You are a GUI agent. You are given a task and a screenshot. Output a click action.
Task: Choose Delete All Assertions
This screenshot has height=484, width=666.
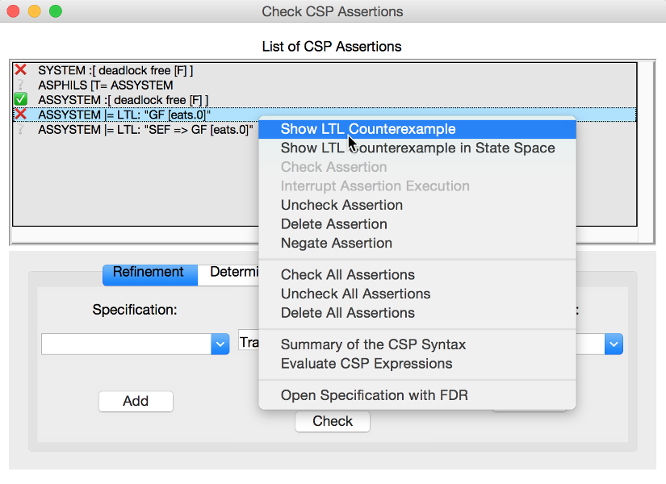point(347,313)
